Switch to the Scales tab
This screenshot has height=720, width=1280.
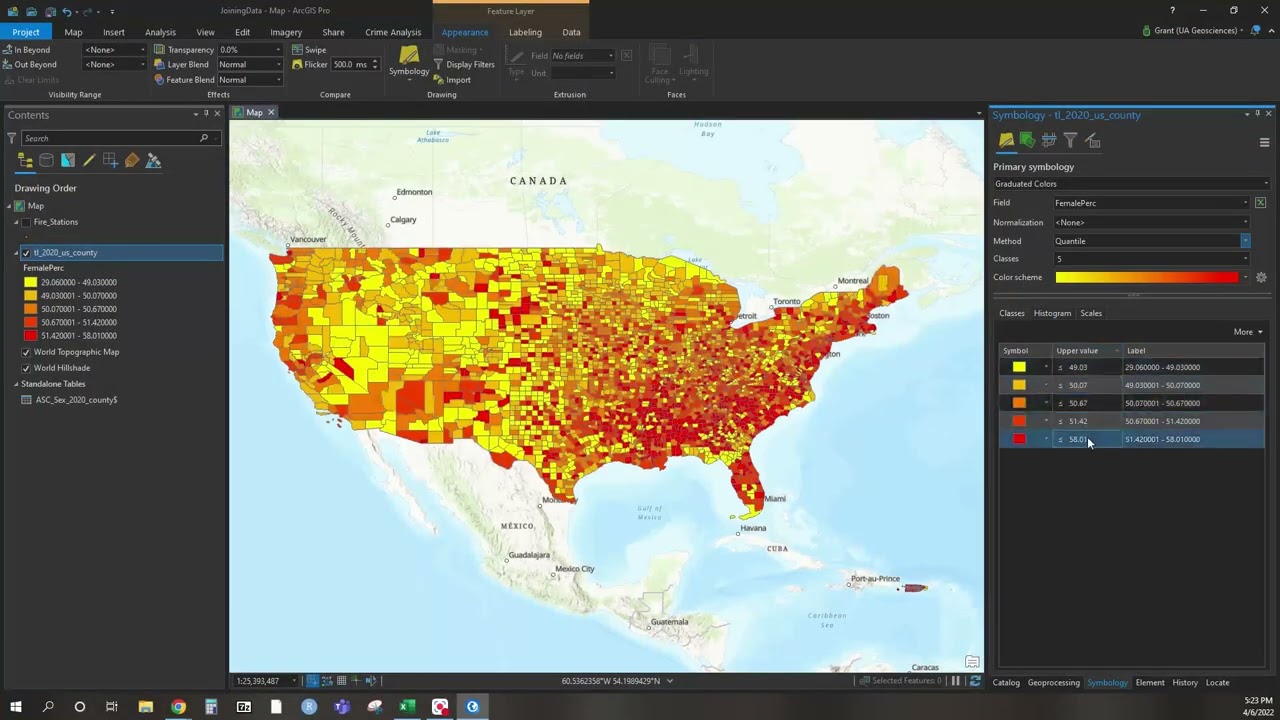point(1091,313)
